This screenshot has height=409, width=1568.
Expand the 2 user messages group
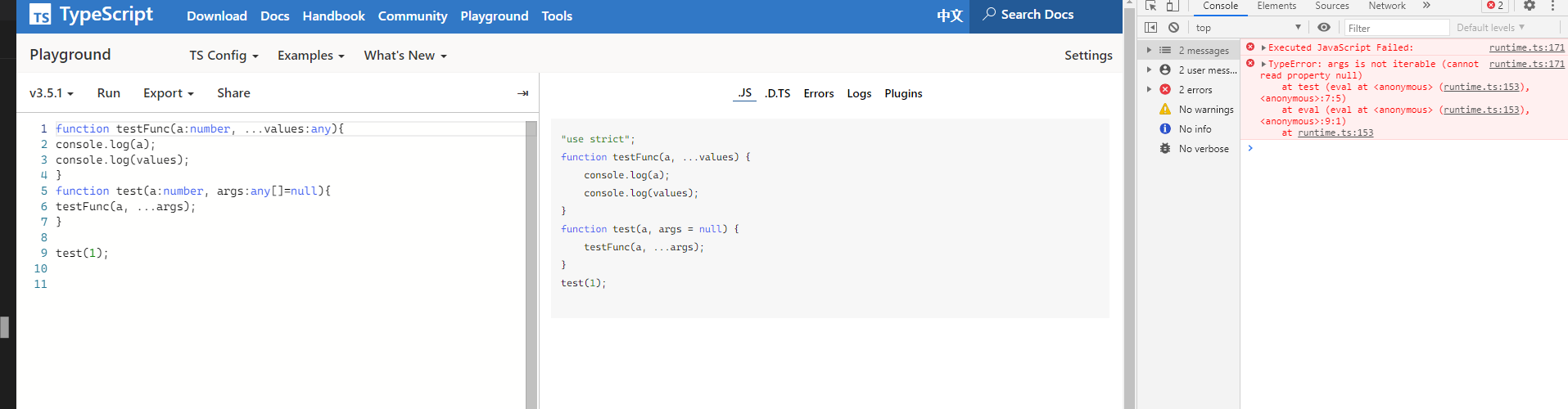1149,70
